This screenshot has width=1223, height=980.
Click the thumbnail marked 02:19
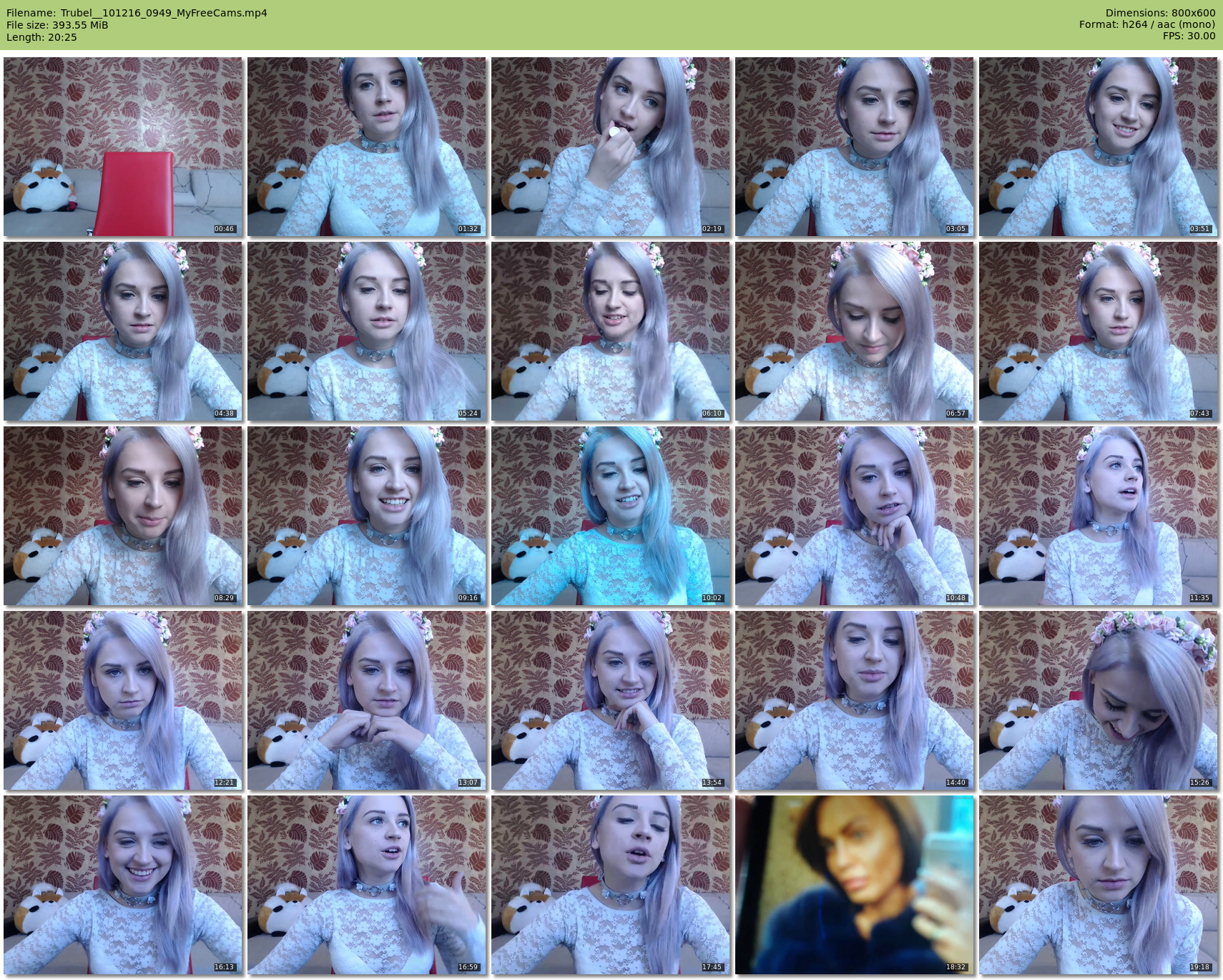click(611, 147)
